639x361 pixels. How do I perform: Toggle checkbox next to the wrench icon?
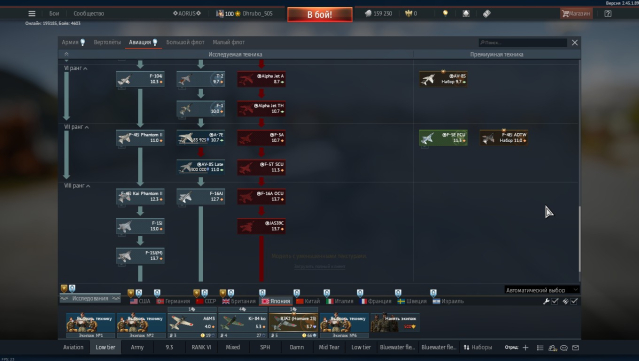(555, 301)
